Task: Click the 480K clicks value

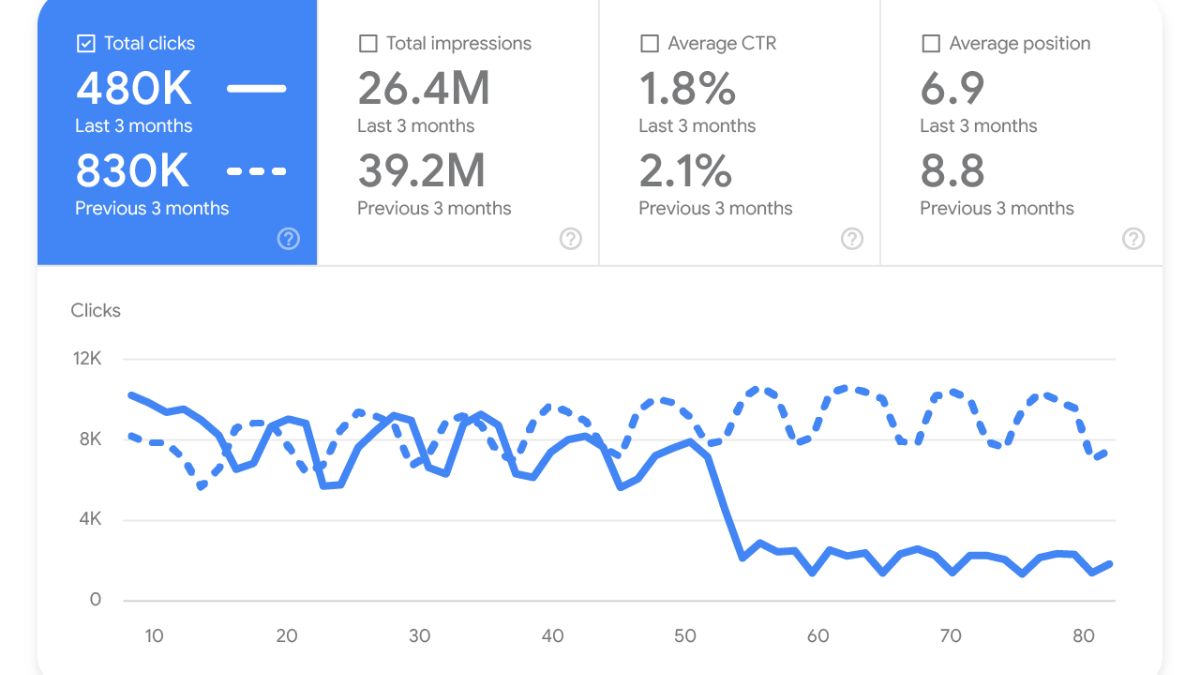Action: pos(134,89)
